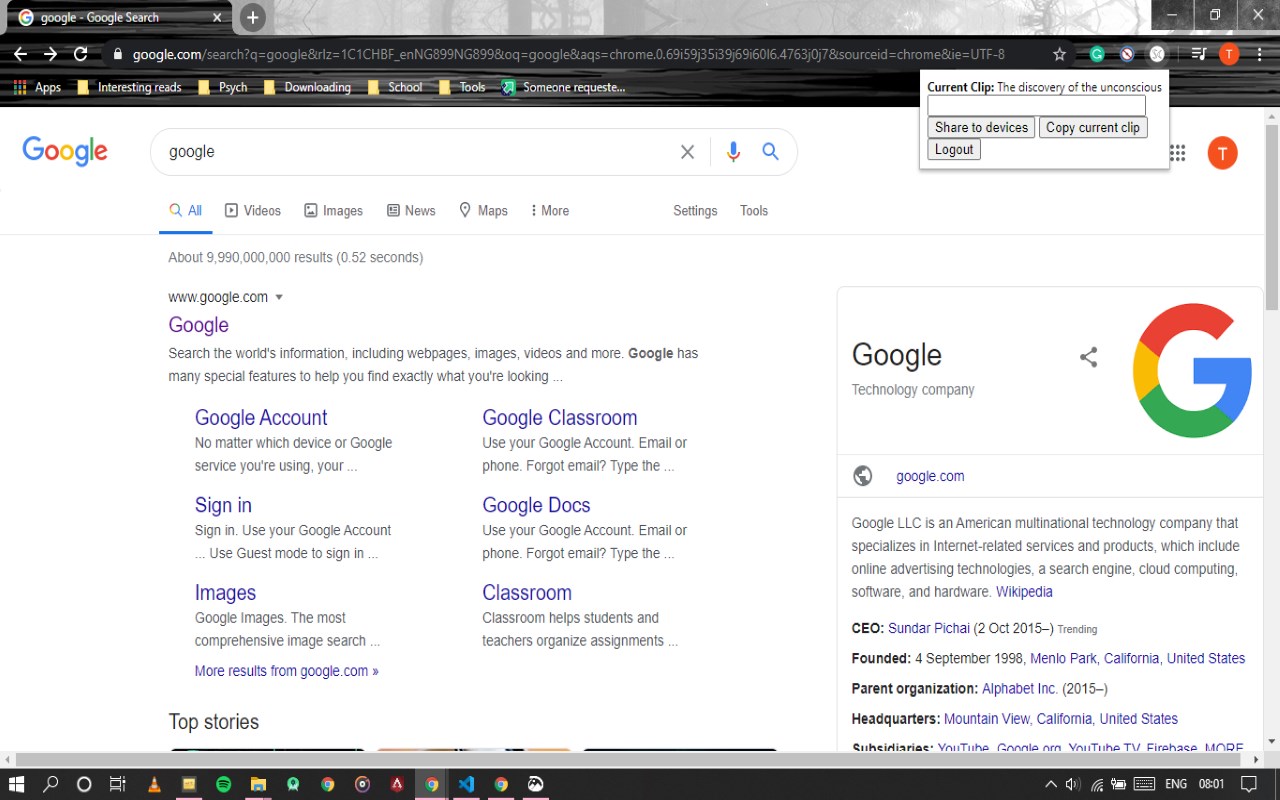Viewport: 1280px width, 800px height.
Task: Show hidden system tray icons
Action: coord(1050,784)
